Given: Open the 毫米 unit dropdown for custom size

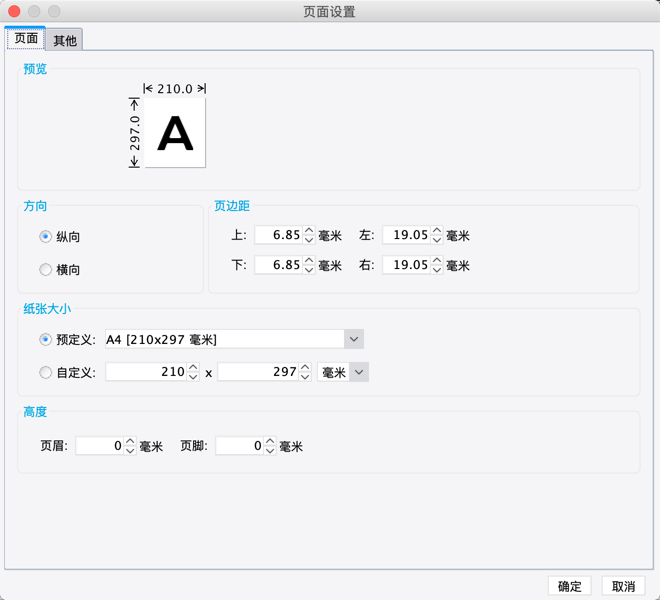Looking at the screenshot, I should click(343, 372).
